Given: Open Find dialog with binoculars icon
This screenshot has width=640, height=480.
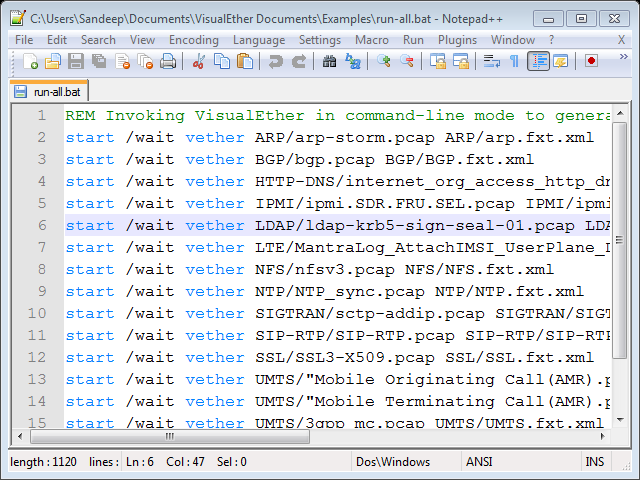Looking at the screenshot, I should [x=329, y=61].
